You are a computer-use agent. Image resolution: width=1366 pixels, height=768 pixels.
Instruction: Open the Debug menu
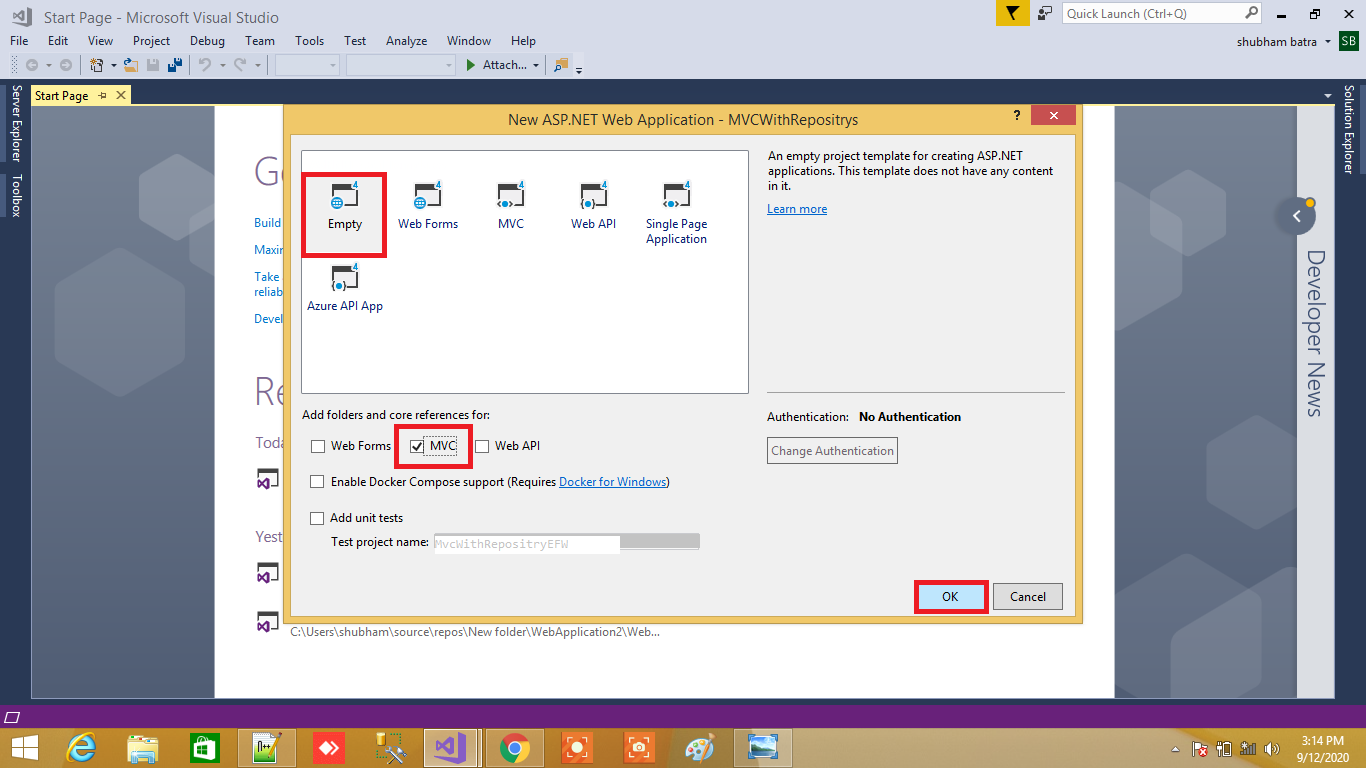[207, 41]
